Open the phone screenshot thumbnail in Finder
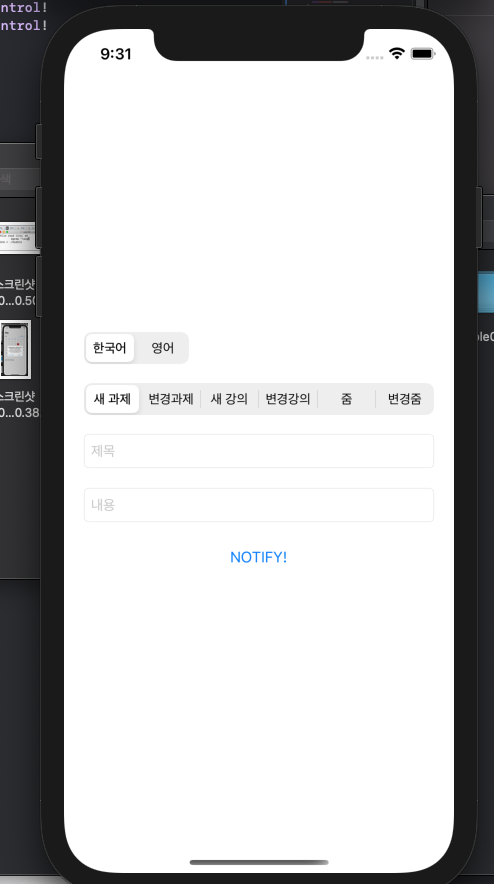This screenshot has width=494, height=884. click(15, 350)
